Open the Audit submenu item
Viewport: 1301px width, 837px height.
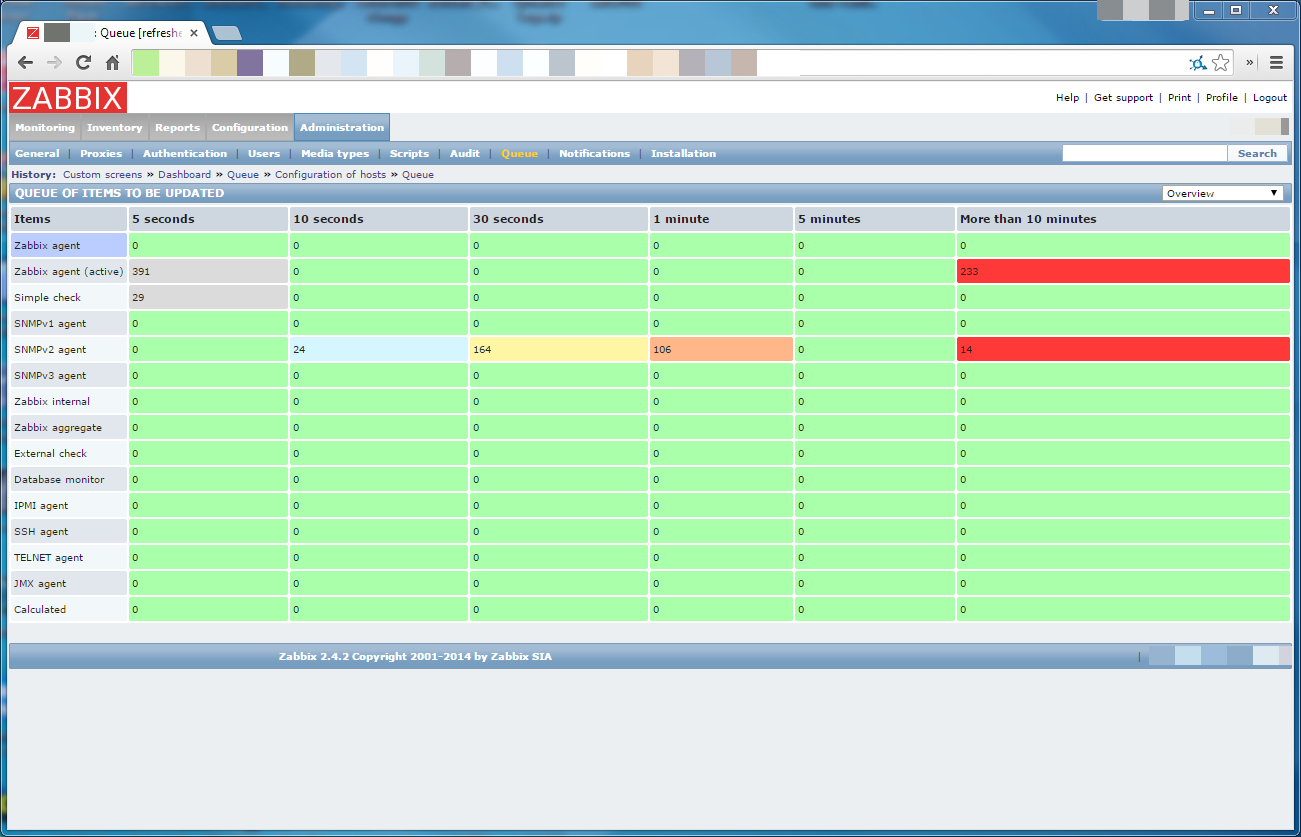[465, 154]
